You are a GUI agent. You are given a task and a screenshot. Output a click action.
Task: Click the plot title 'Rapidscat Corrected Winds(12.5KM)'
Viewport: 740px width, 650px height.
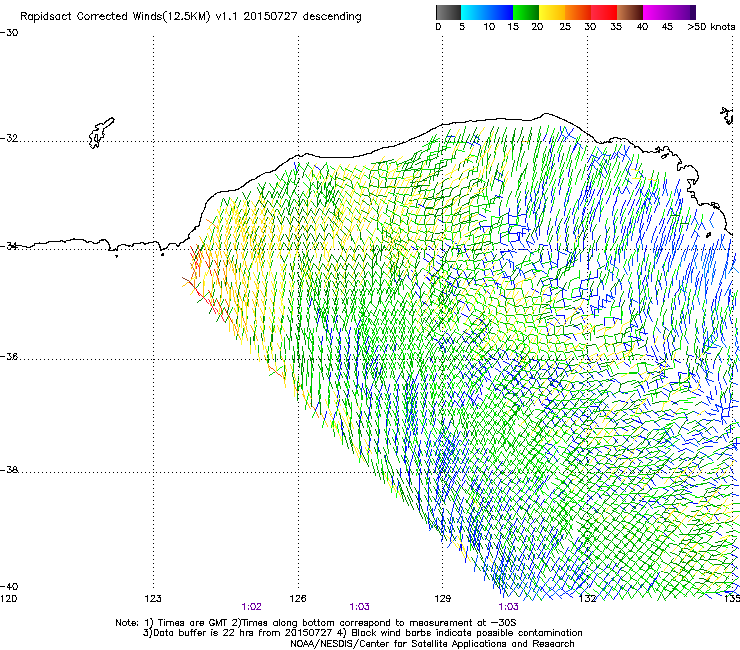click(115, 17)
